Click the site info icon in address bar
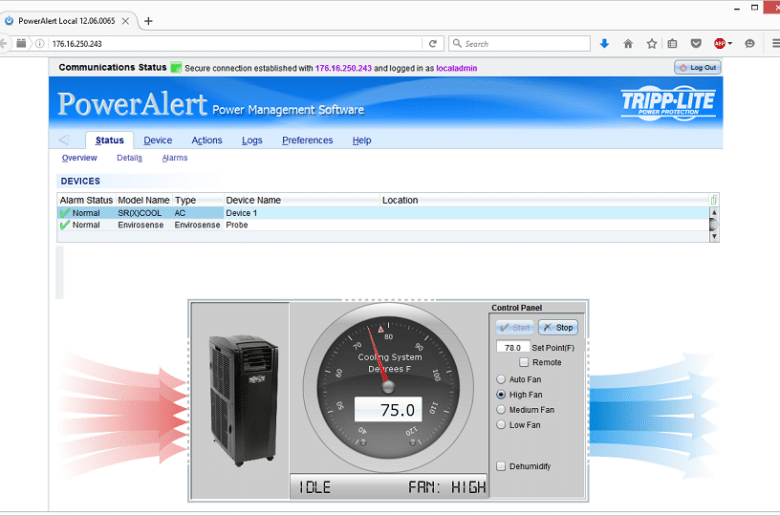 pyautogui.click(x=40, y=44)
